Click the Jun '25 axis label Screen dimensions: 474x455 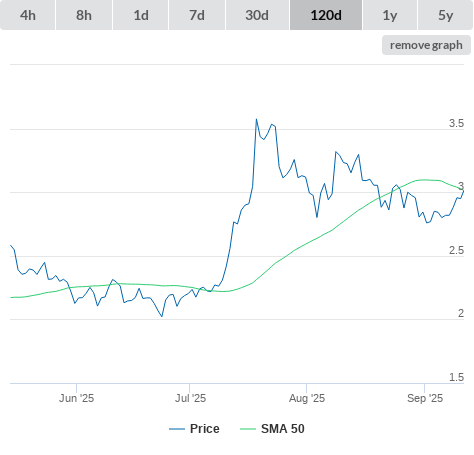pos(76,398)
